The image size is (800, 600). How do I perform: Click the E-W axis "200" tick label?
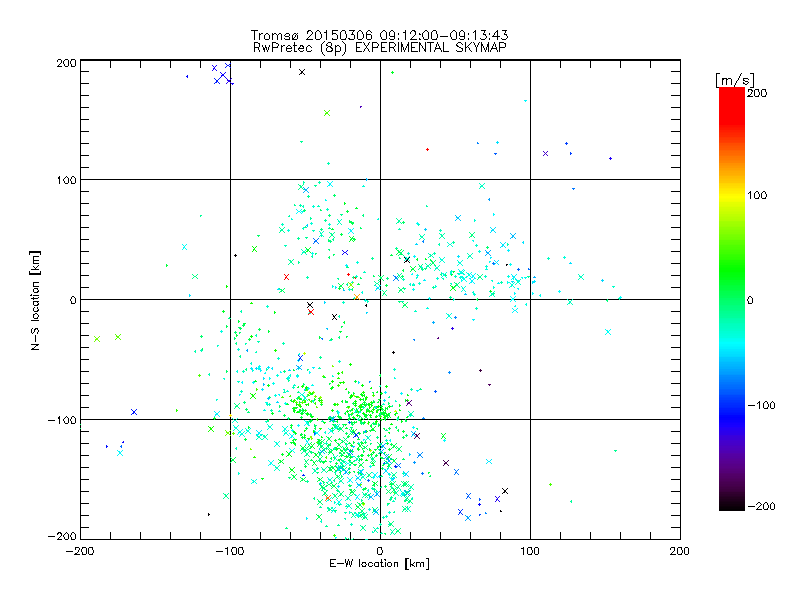pos(680,551)
